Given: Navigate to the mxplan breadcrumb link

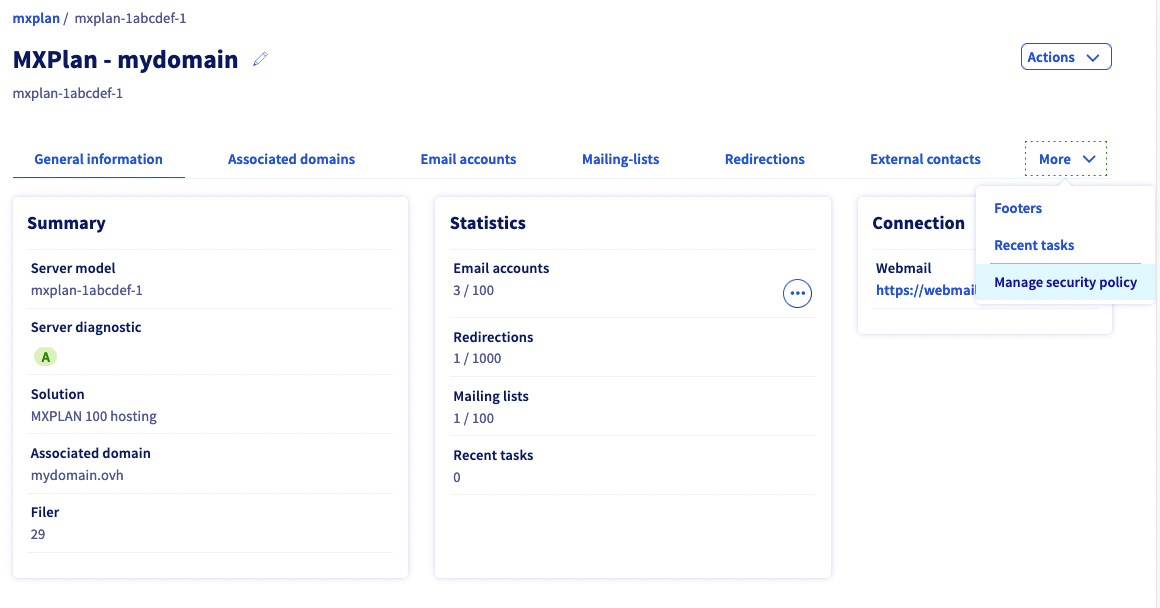Looking at the screenshot, I should click(36, 18).
